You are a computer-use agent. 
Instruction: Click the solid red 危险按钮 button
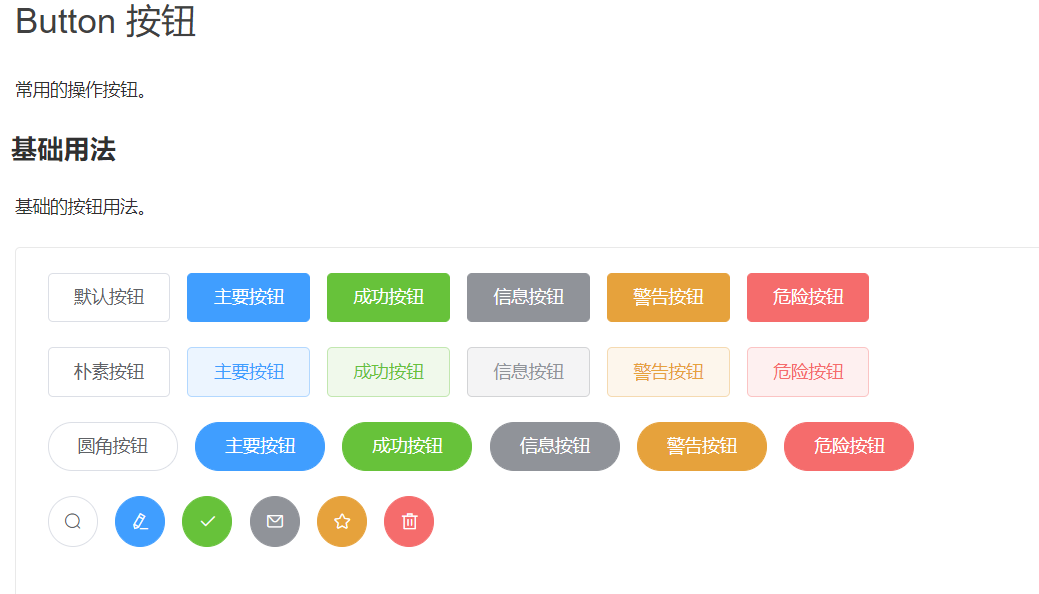808,297
